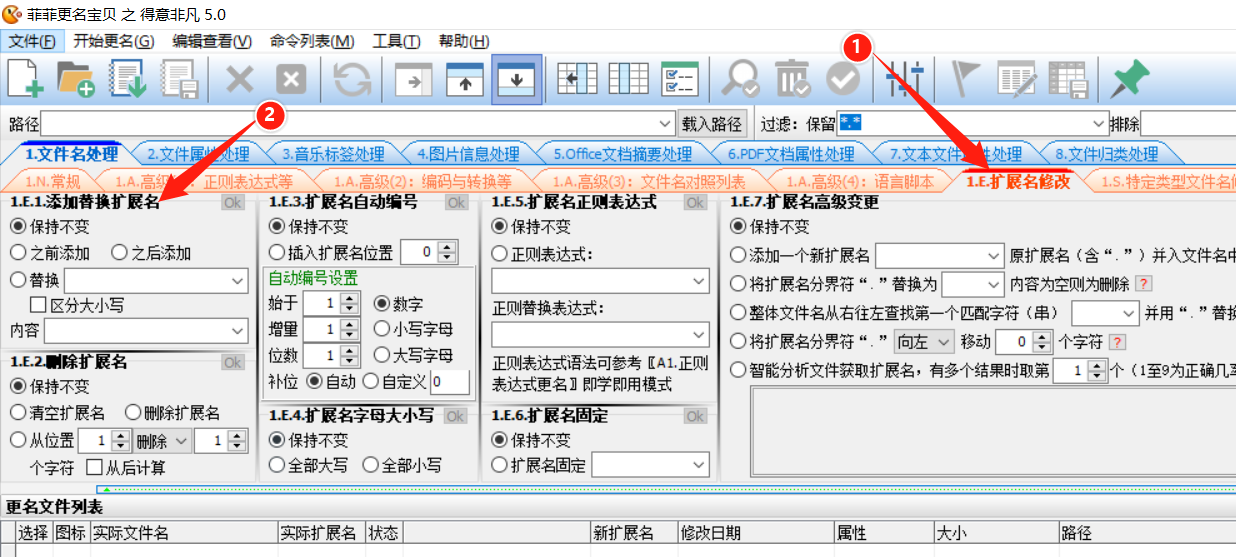Image resolution: width=1236 pixels, height=557 pixels.
Task: Click the magnifier preview check icon
Action: [742, 79]
